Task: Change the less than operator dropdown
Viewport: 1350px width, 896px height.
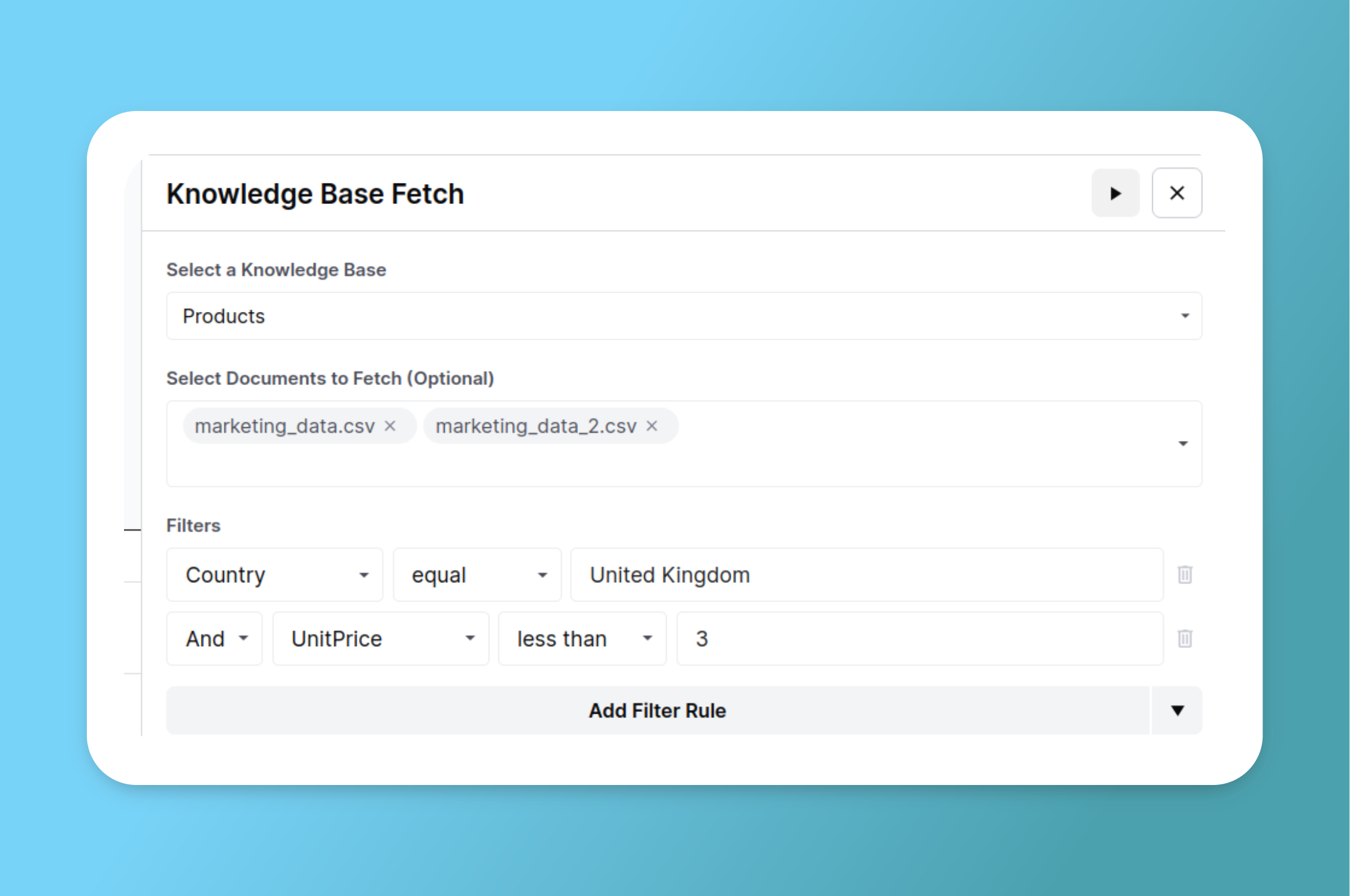Action: click(x=582, y=639)
